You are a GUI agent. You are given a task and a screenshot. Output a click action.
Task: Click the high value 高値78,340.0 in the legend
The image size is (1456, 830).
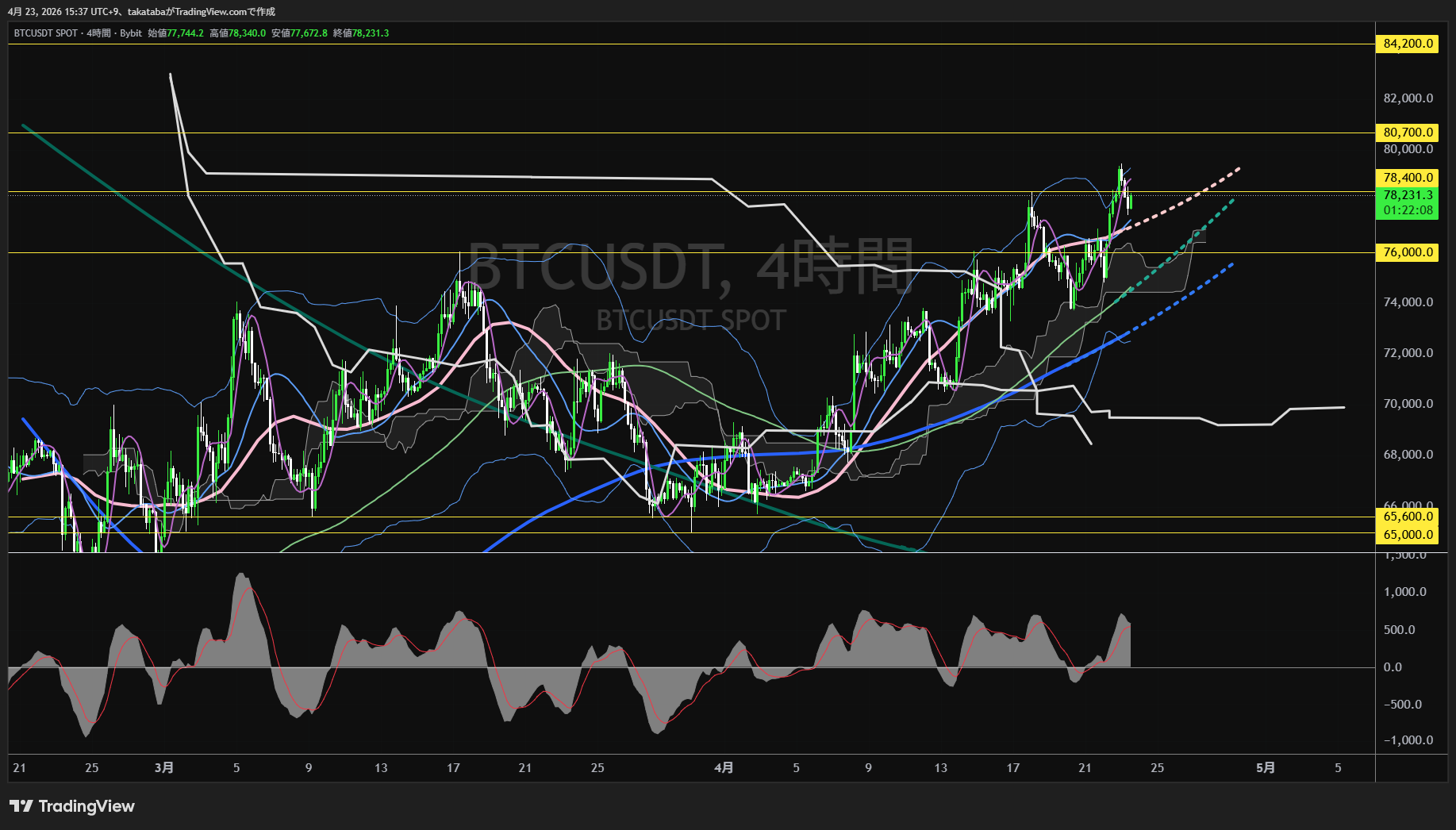[238, 33]
